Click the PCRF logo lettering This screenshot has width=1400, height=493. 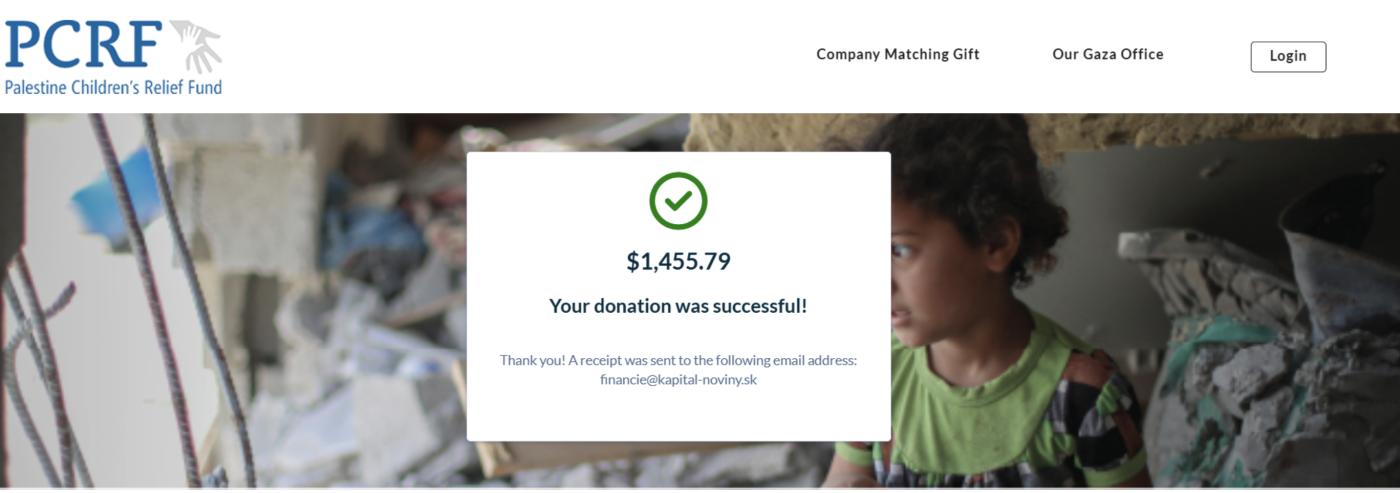coord(83,45)
